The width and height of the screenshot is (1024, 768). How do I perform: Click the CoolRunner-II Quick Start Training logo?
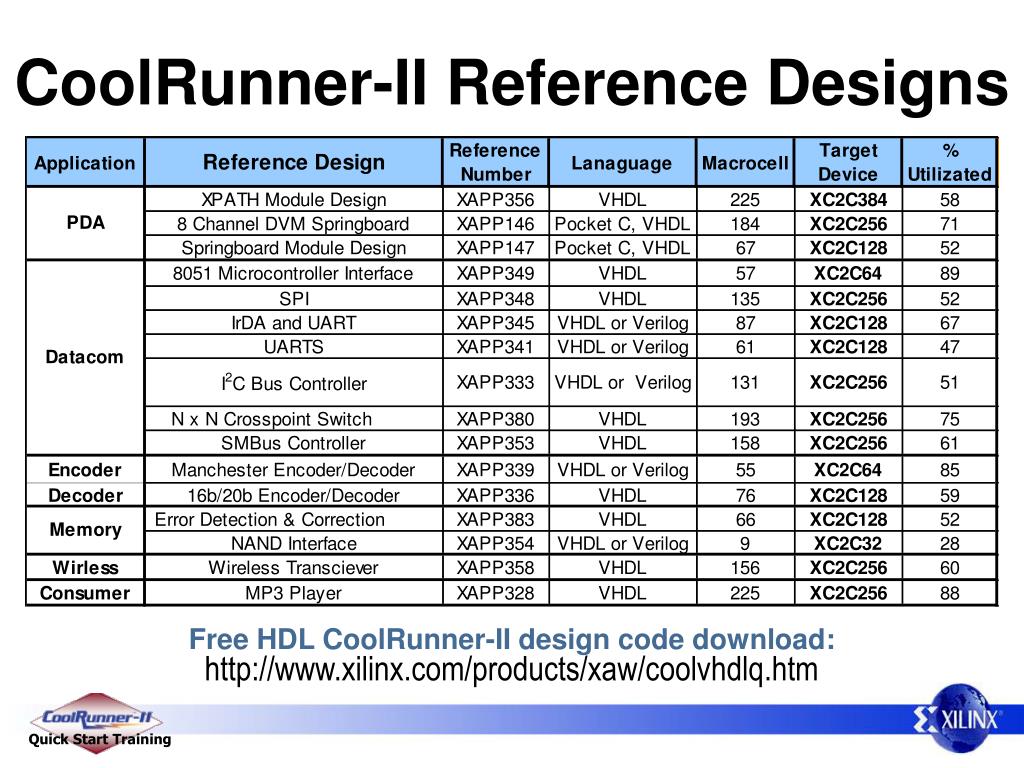[x=99, y=724]
